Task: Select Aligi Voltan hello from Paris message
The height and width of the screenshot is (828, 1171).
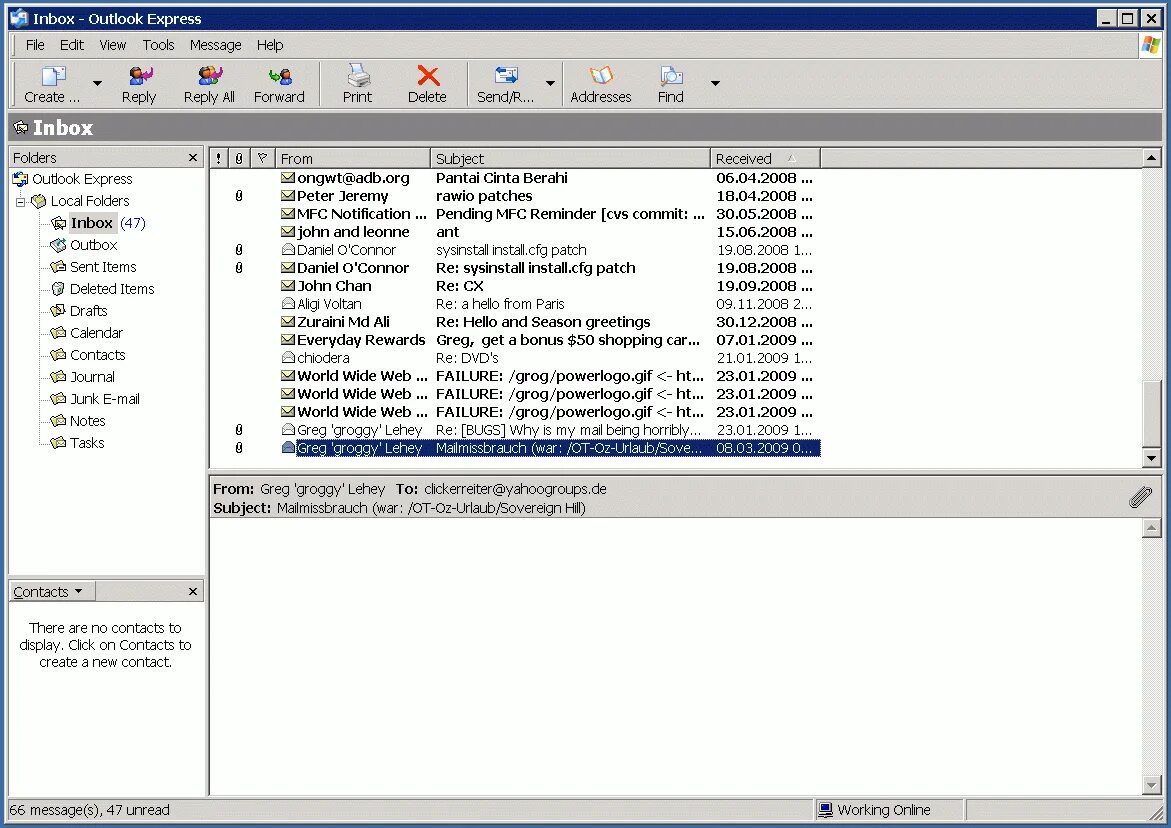Action: (x=515, y=304)
